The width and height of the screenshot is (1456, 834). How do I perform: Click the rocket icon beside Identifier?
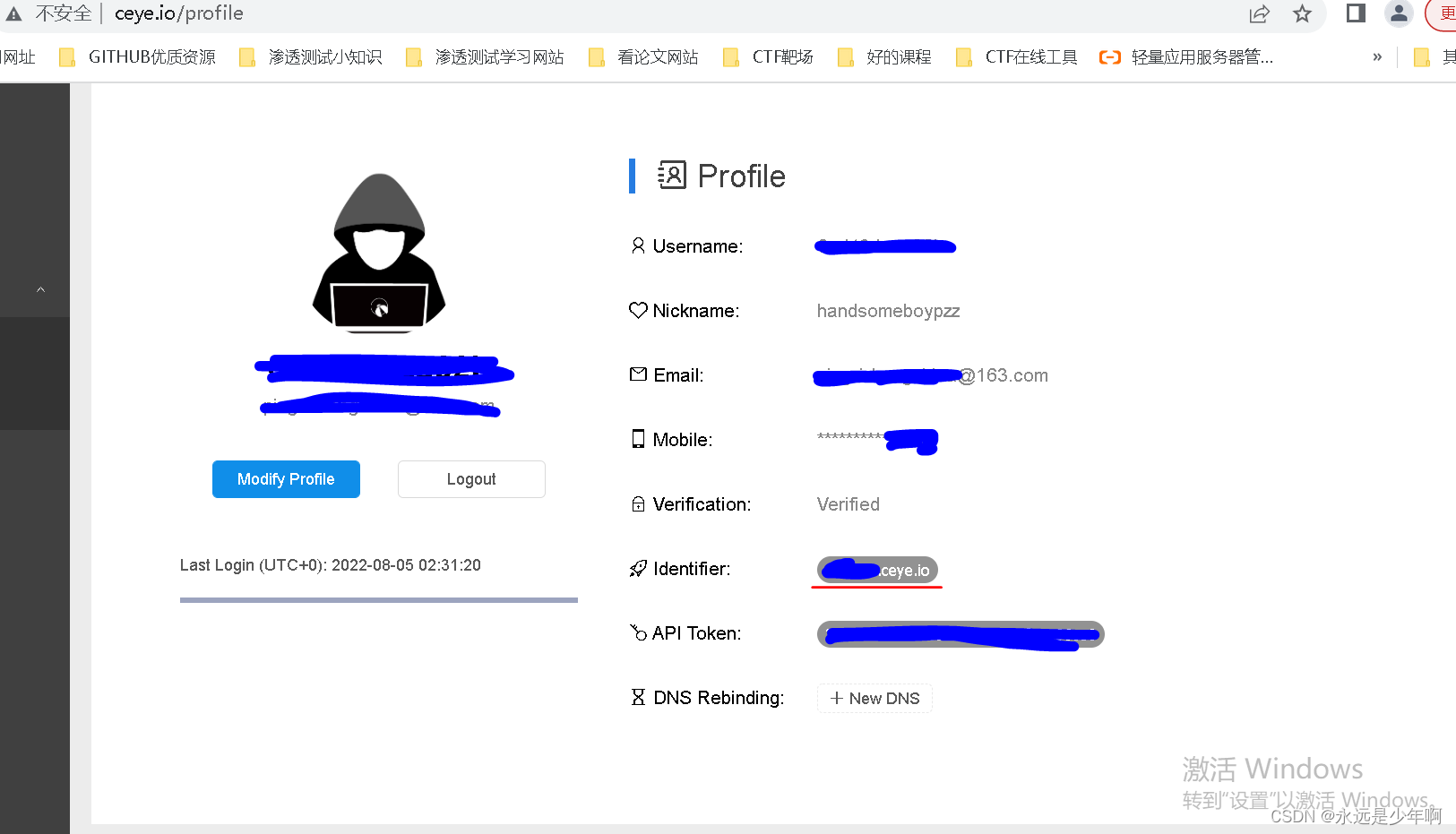tap(638, 569)
